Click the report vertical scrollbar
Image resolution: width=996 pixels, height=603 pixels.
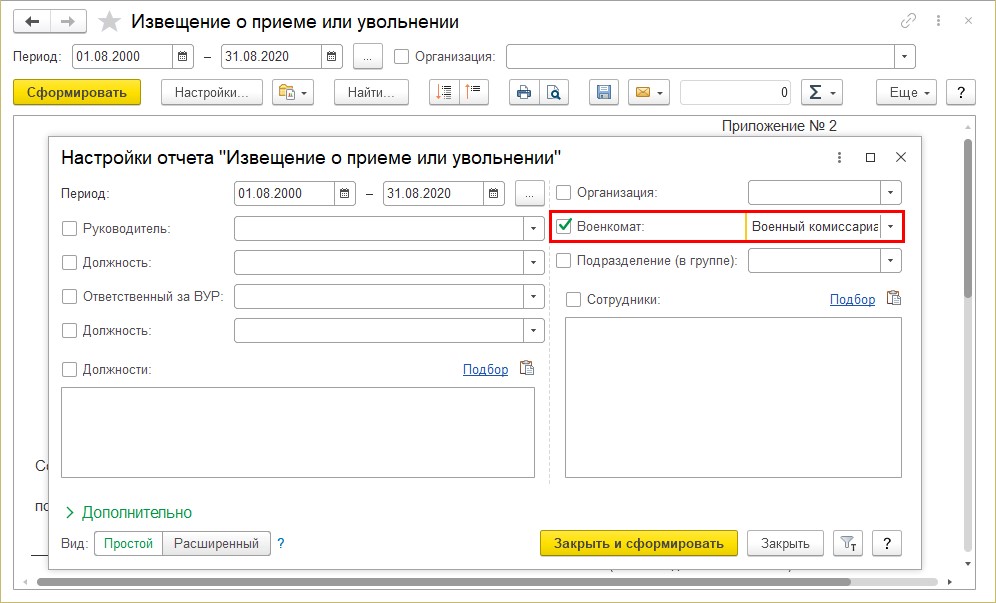[x=967, y=219]
